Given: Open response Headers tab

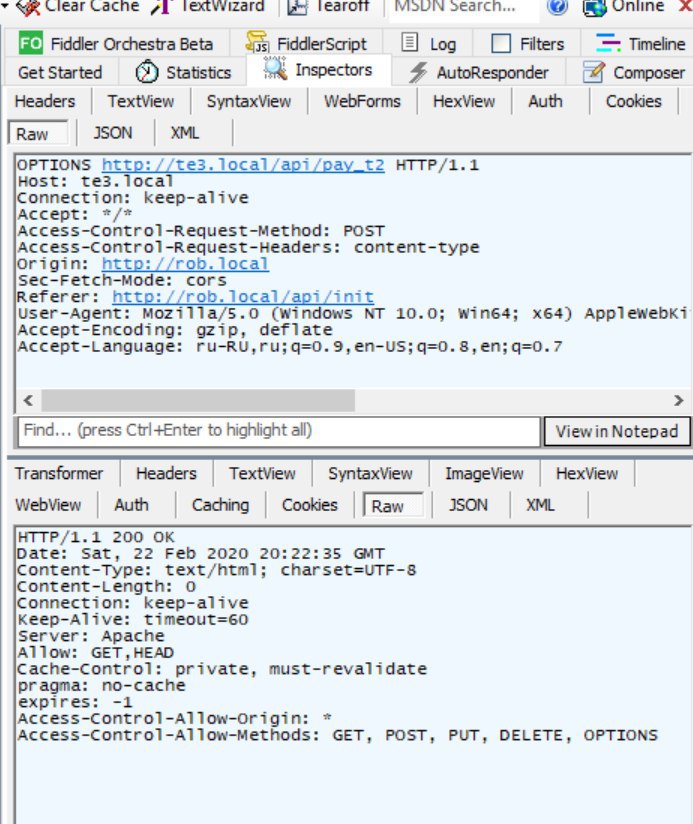Looking at the screenshot, I should [x=166, y=473].
